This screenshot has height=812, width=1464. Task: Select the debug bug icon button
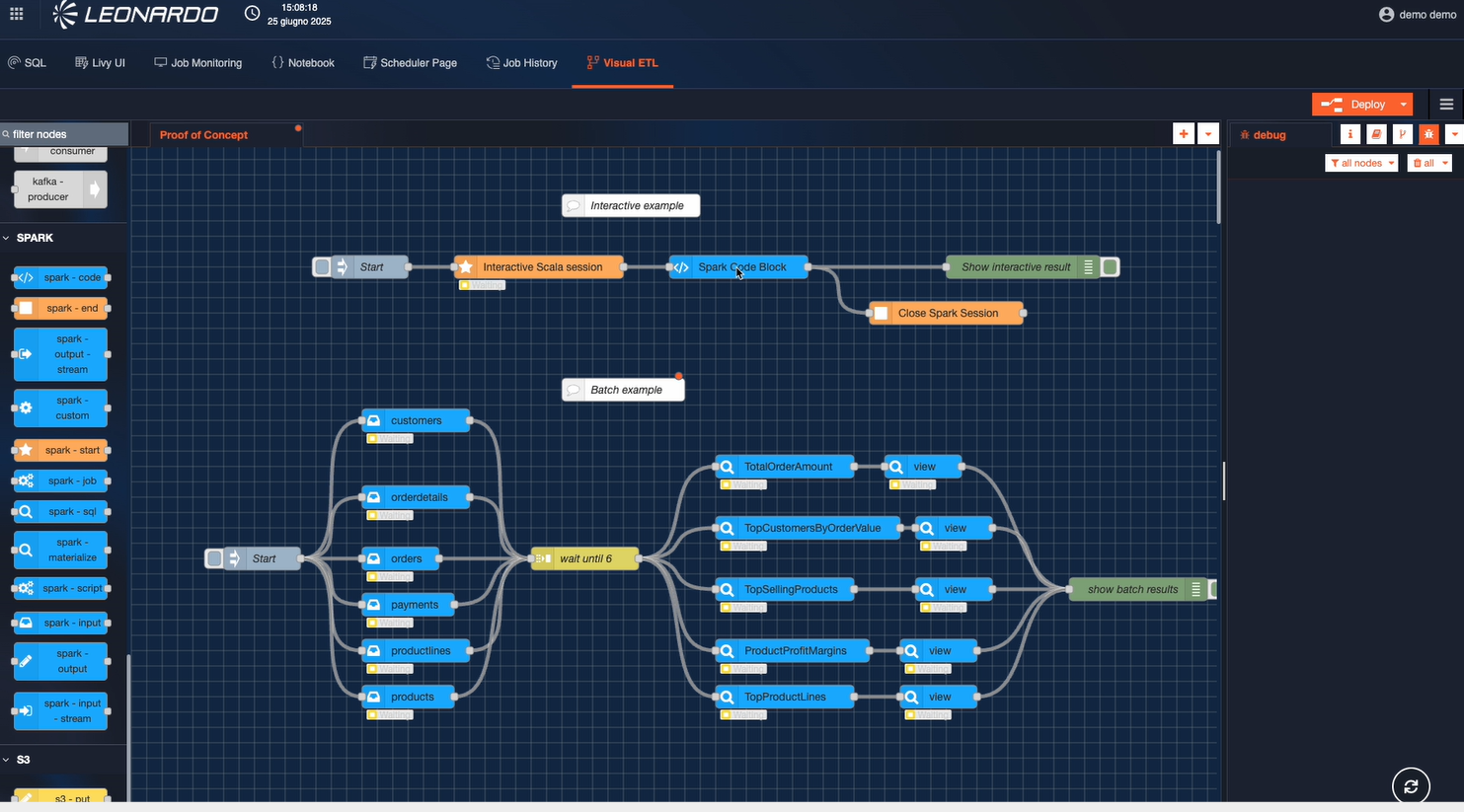pyautogui.click(x=1428, y=134)
